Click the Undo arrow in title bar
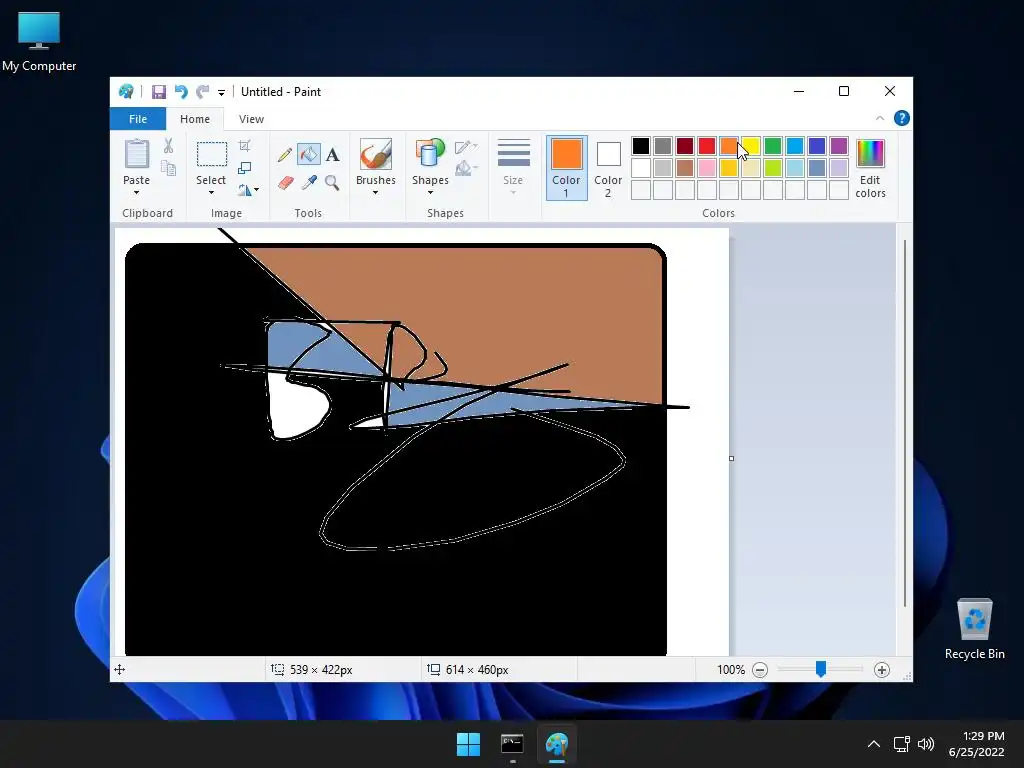 181,92
